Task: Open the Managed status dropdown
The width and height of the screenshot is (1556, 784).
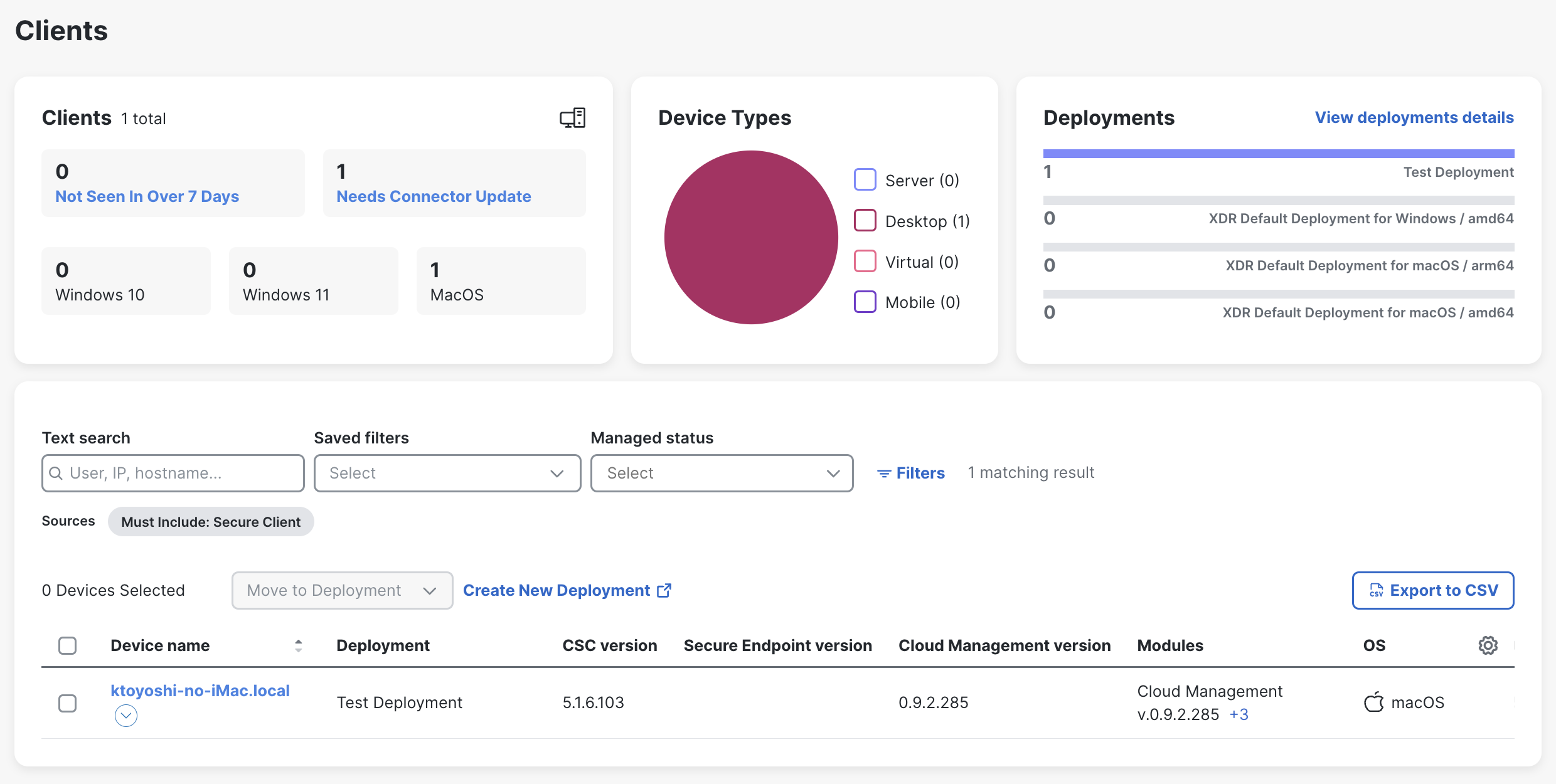Action: [x=722, y=473]
